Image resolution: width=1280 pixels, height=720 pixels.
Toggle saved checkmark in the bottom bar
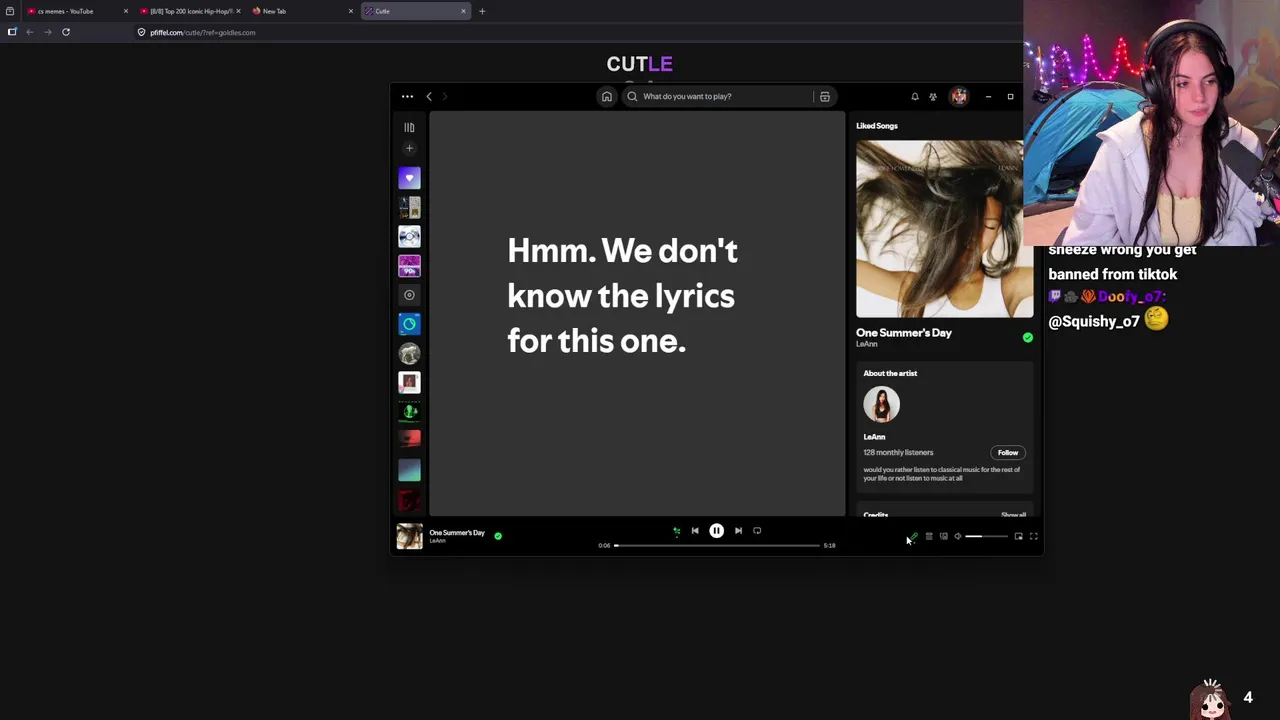(x=498, y=536)
